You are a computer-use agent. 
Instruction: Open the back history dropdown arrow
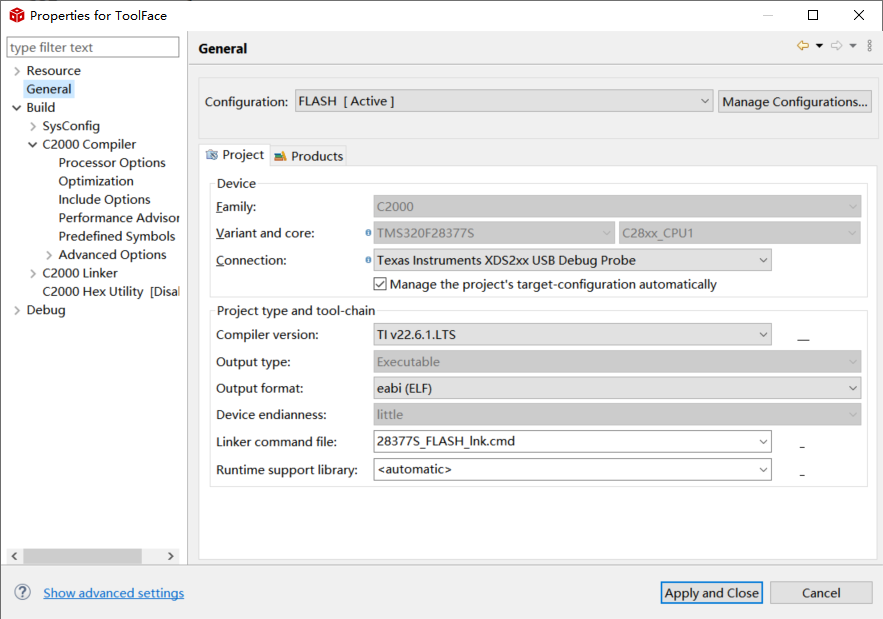[819, 46]
